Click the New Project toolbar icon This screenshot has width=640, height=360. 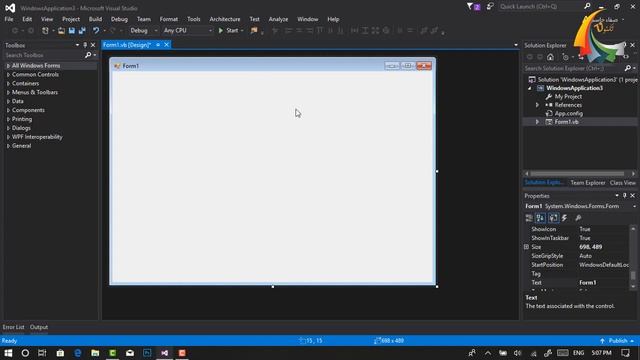45,31
